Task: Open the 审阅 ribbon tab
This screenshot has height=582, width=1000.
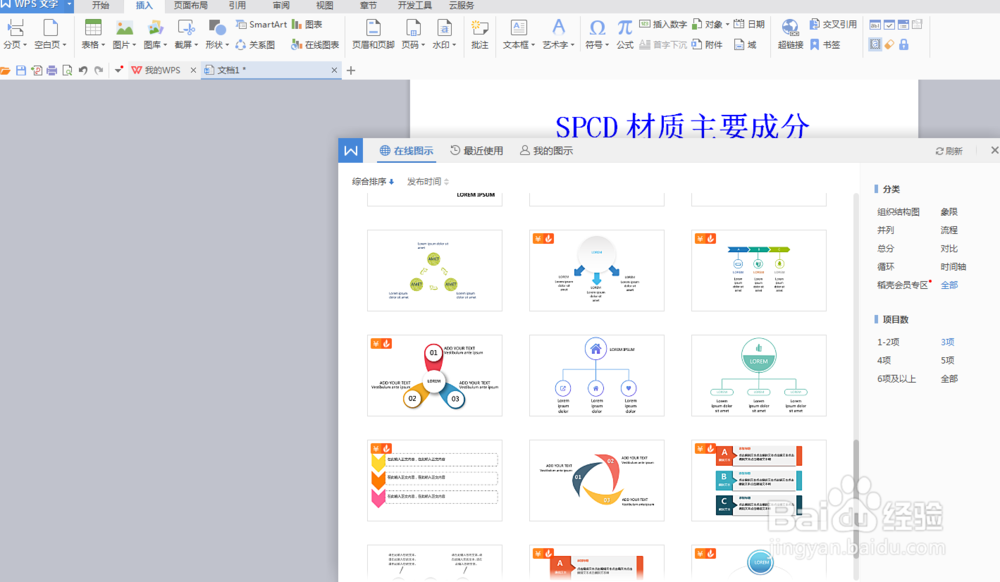Action: coord(281,5)
